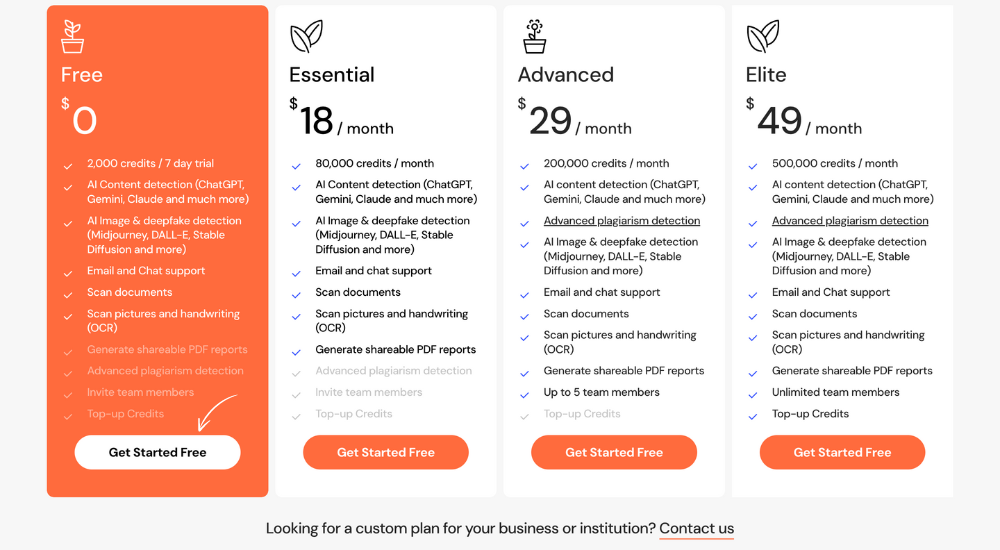1000x550 pixels.
Task: Open the Contact us link
Action: tap(696, 528)
